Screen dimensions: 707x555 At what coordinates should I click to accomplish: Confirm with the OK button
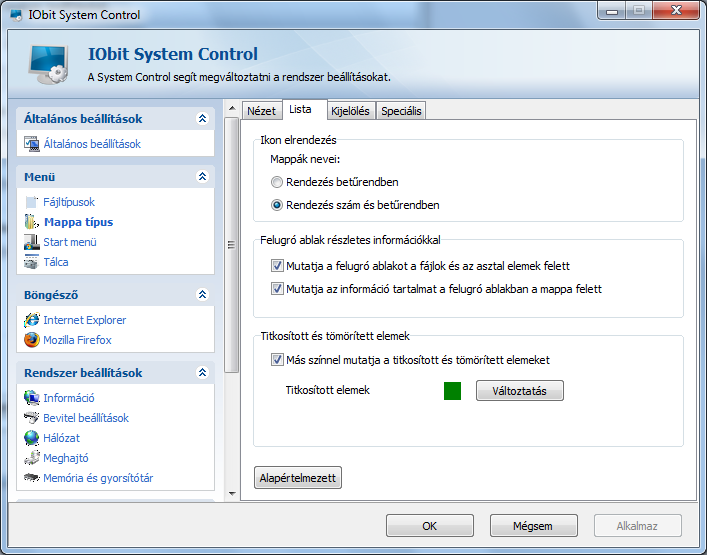coord(430,526)
